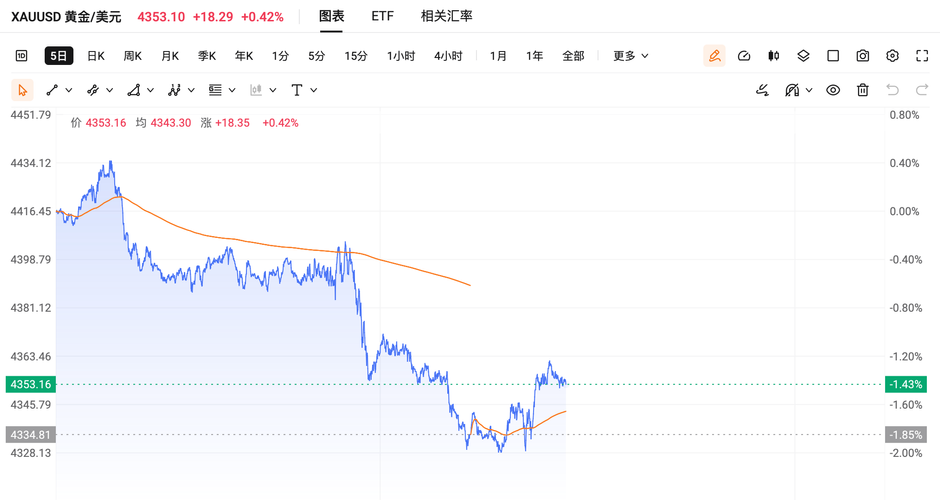This screenshot has height=500, width=940.
Task: Choose the 4小时 interval button
Action: pyautogui.click(x=448, y=56)
